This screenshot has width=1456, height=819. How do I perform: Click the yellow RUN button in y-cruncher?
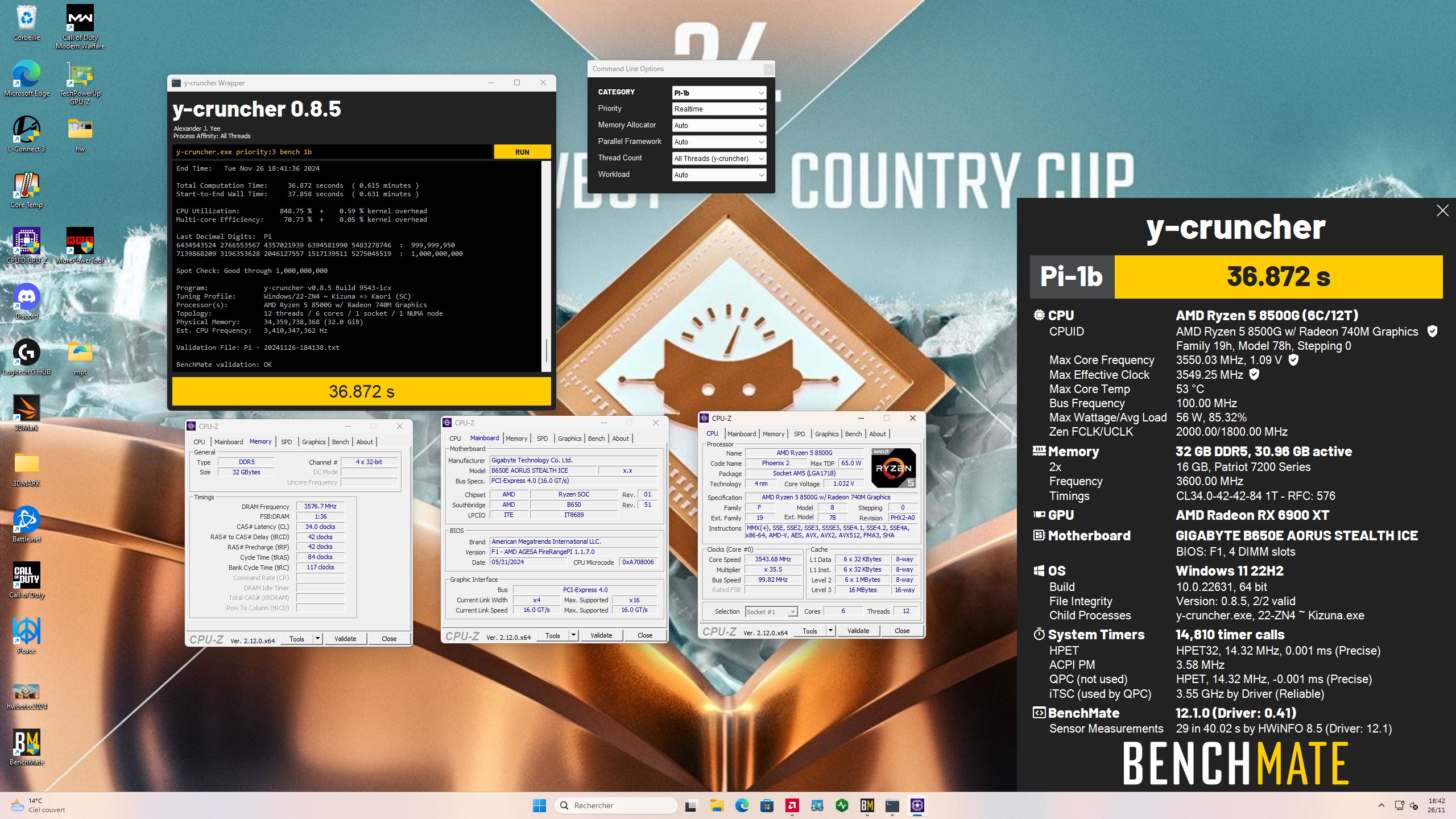coord(522,152)
